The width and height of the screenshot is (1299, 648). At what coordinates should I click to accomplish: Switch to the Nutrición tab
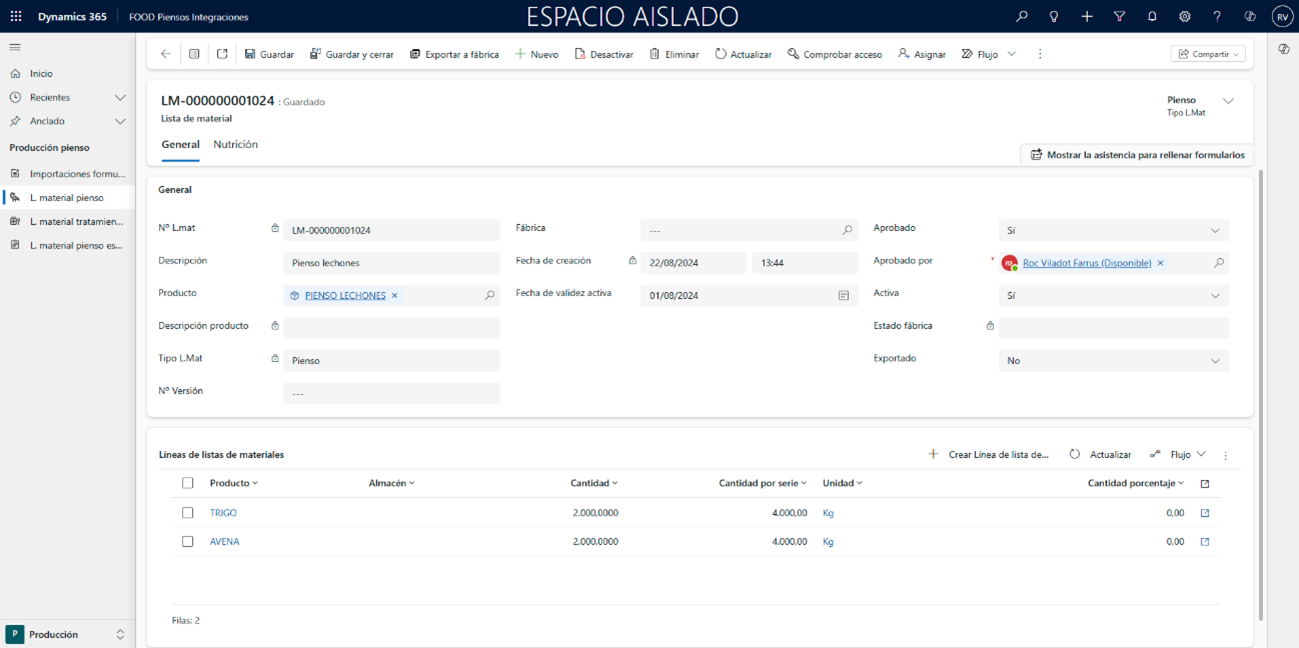click(235, 145)
